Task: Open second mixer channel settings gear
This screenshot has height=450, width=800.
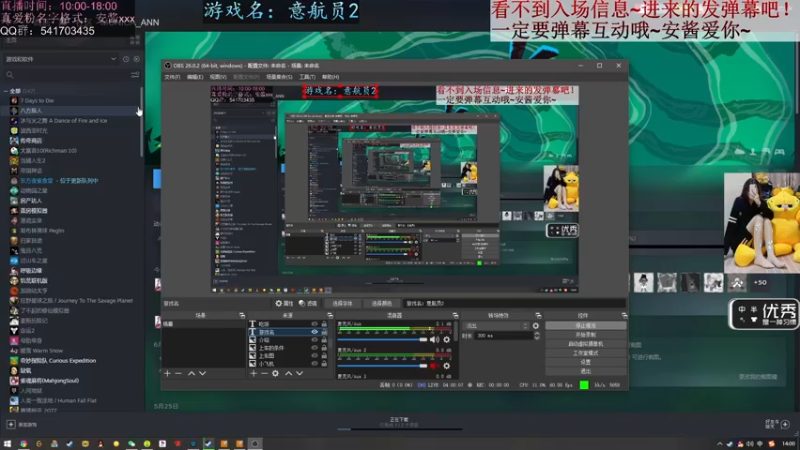Action: click(446, 366)
